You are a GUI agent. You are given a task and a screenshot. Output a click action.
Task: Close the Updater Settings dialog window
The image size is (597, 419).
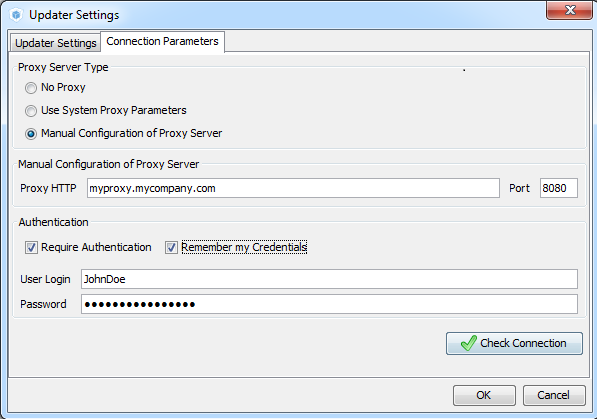pos(569,10)
